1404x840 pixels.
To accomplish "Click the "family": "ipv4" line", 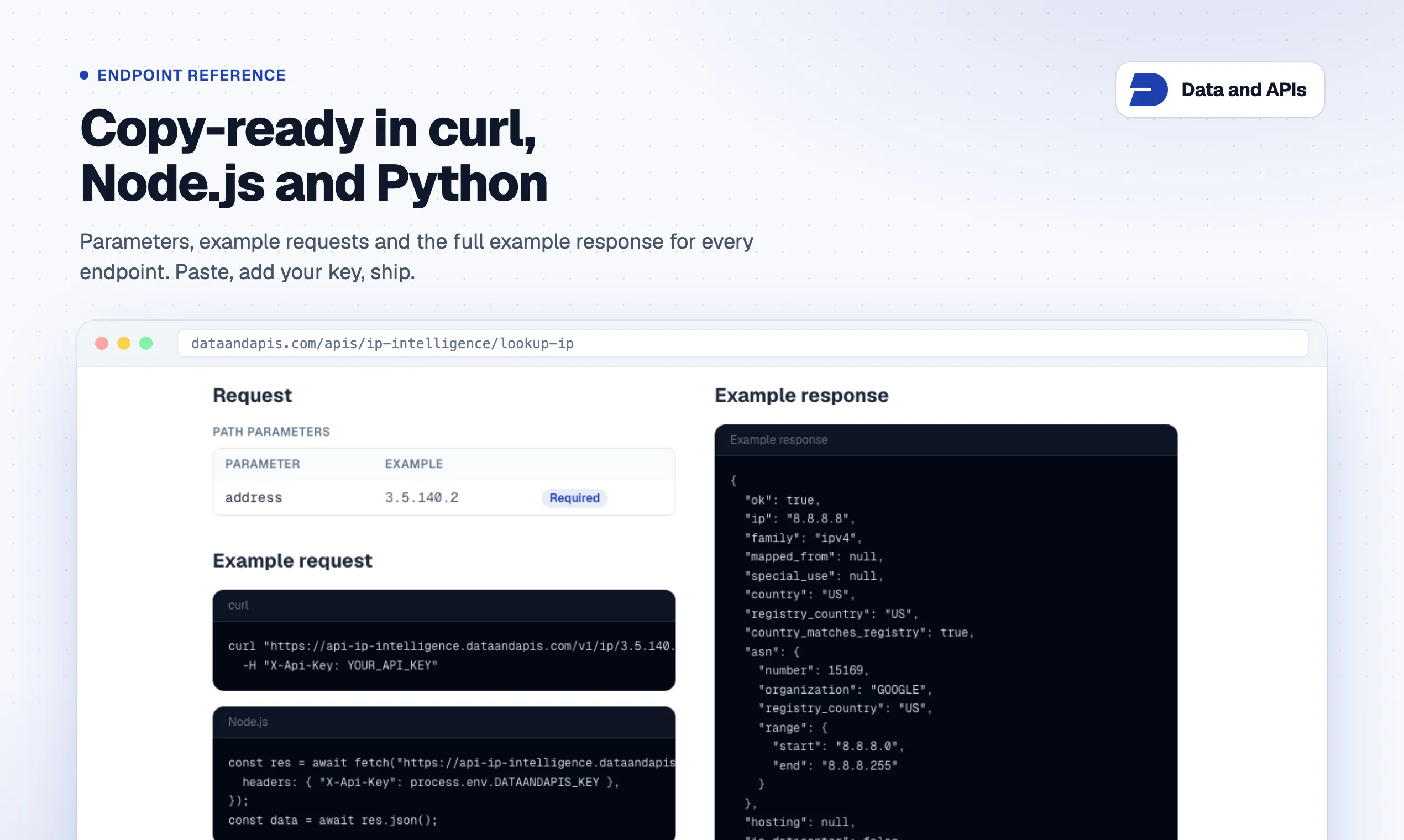I will (x=803, y=538).
